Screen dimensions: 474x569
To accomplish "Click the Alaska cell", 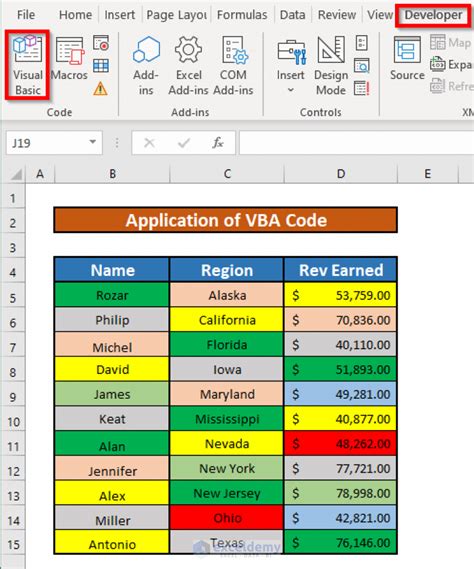I will tap(227, 295).
